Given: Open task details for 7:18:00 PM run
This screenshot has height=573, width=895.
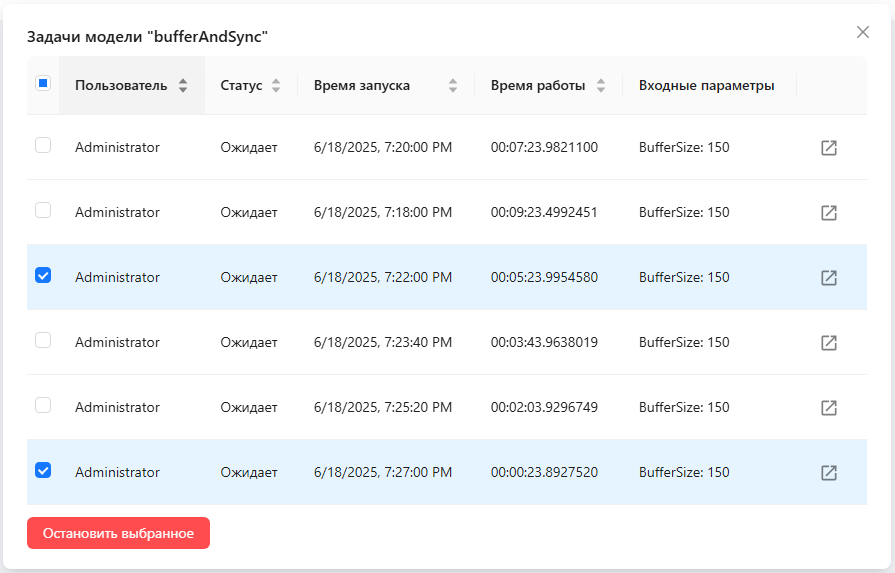Looking at the screenshot, I should click(828, 213).
